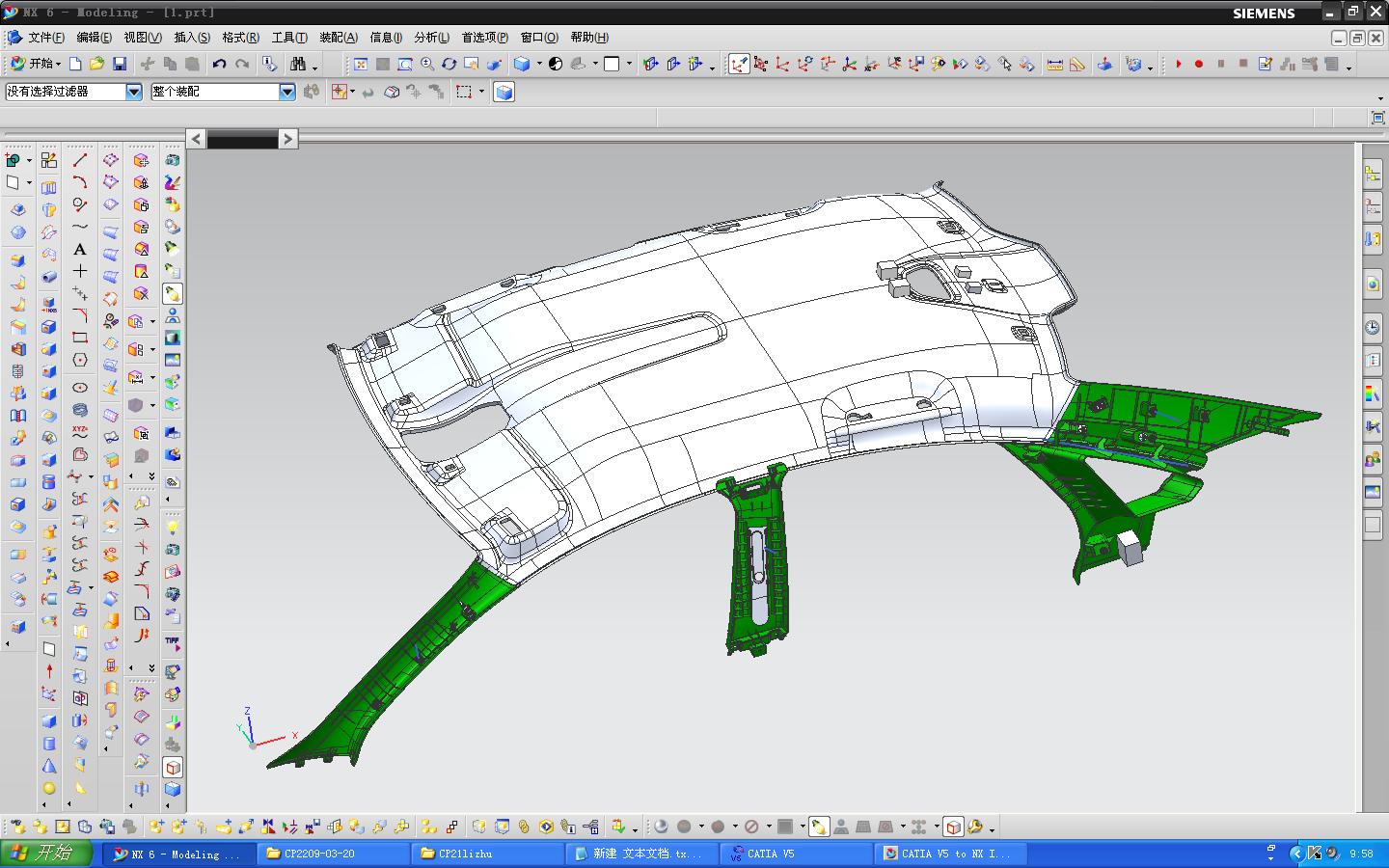Screen dimensions: 1389x868
Task: Toggle the highlighted WCS display button
Action: 739,64
